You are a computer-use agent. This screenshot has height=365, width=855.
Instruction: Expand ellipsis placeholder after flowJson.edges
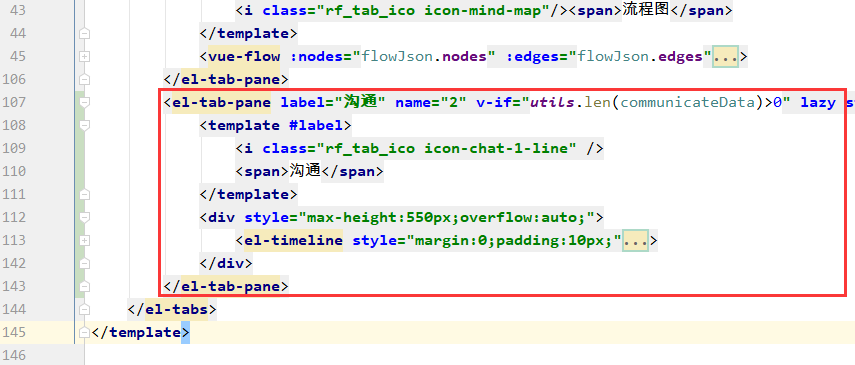coord(725,56)
